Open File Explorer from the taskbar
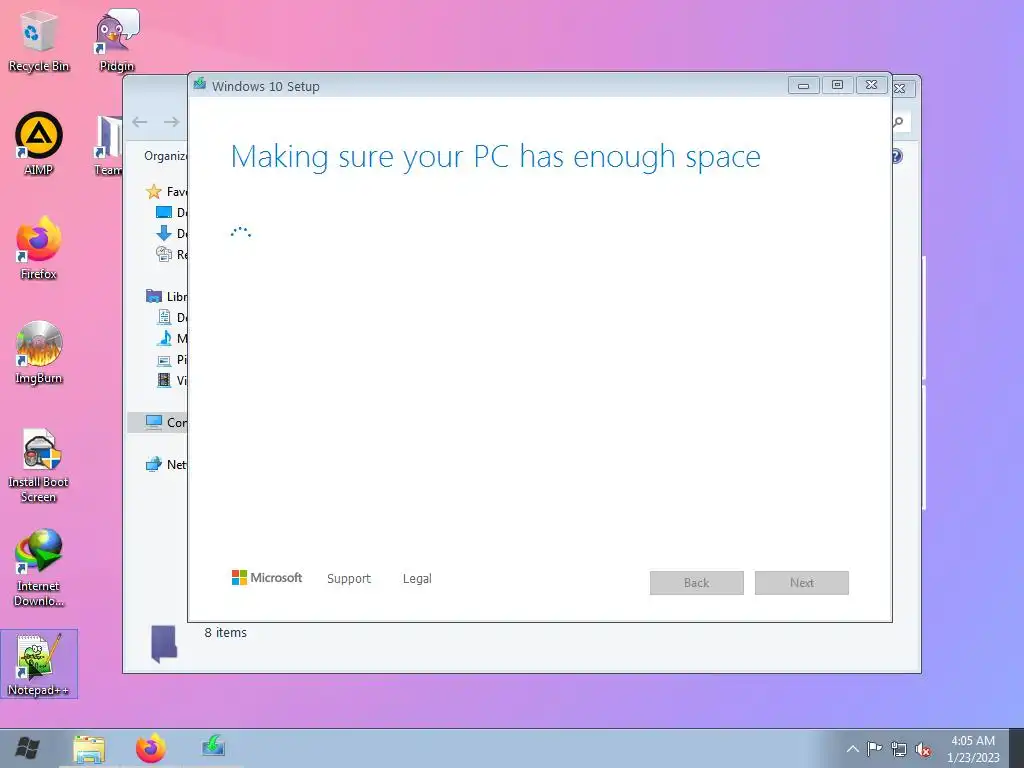 pyautogui.click(x=89, y=748)
